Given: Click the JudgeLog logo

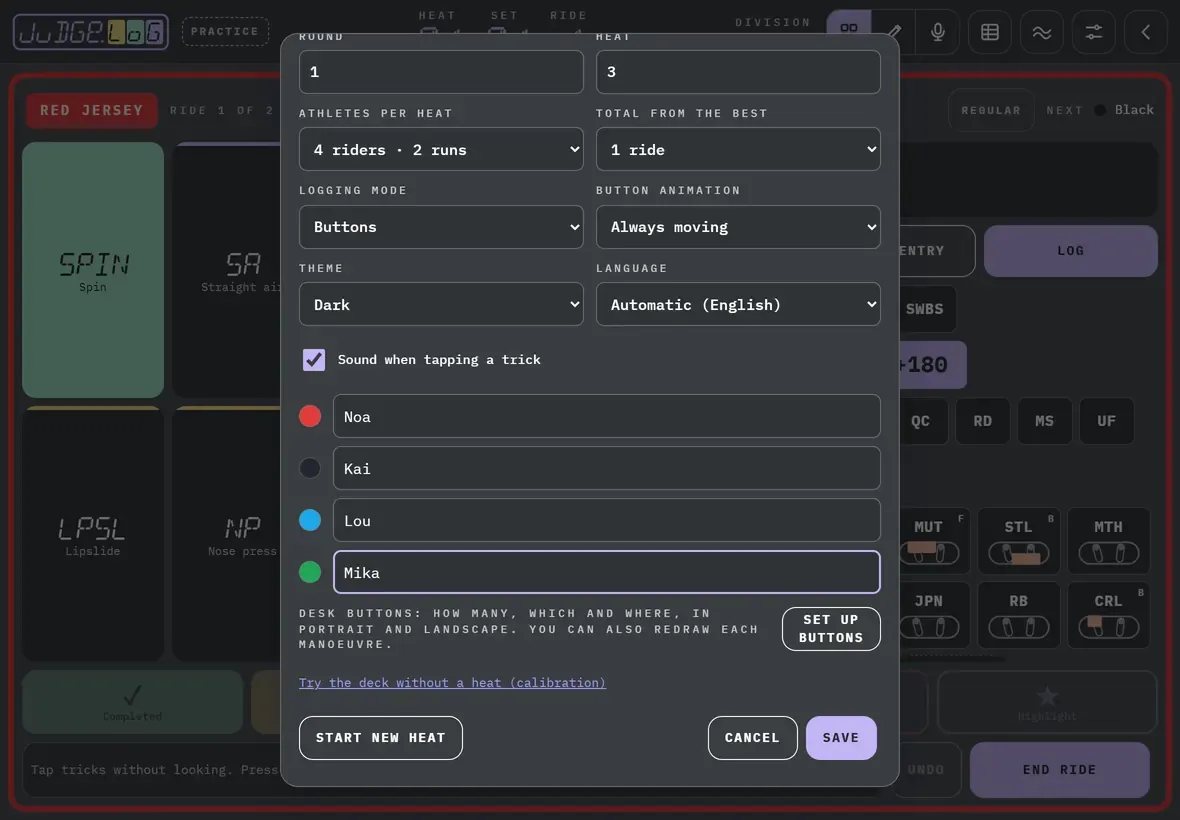Looking at the screenshot, I should point(91,32).
